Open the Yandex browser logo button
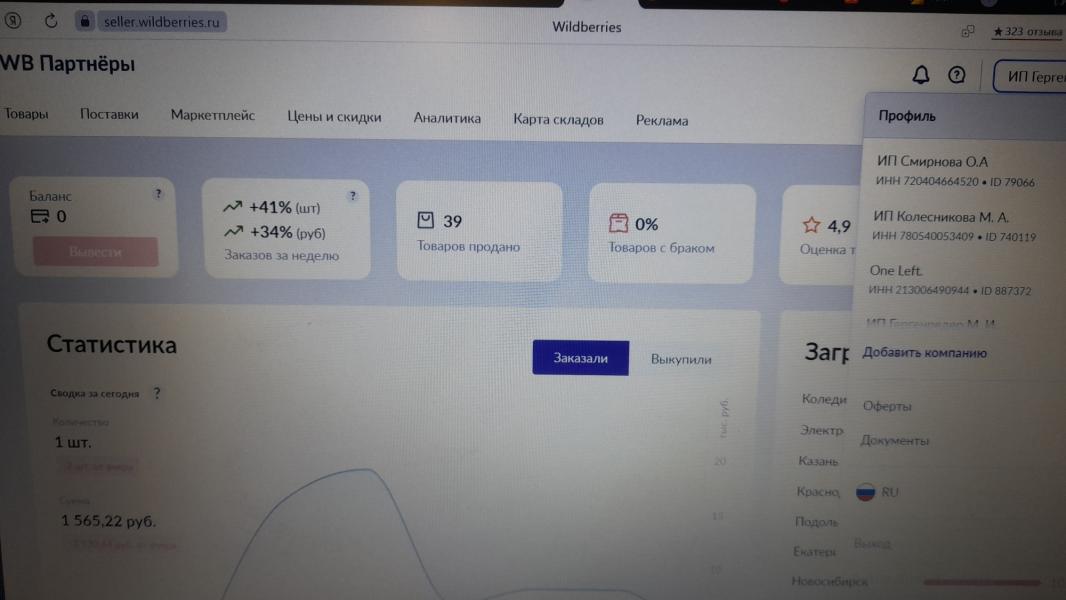The width and height of the screenshot is (1066, 600). (x=12, y=20)
